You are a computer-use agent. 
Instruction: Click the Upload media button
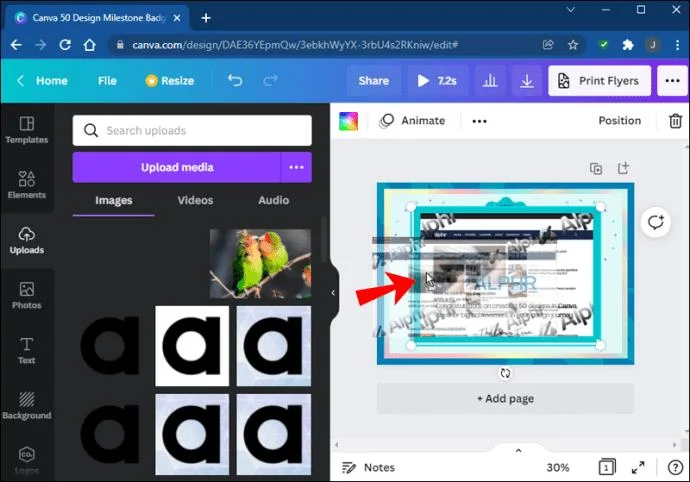click(x=176, y=167)
